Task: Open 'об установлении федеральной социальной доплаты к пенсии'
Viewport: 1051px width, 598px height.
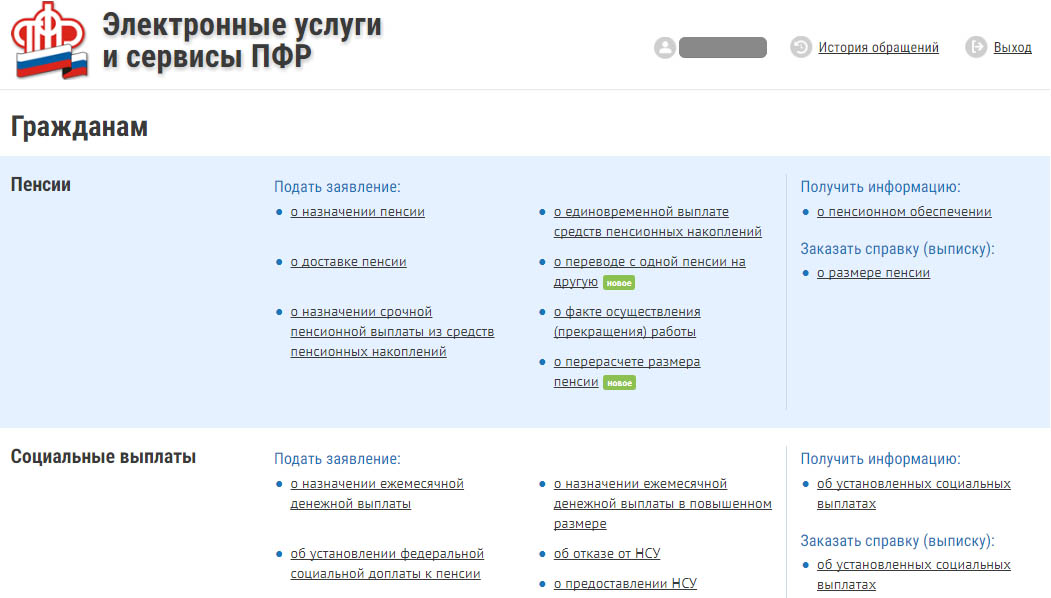Action: pyautogui.click(x=387, y=564)
